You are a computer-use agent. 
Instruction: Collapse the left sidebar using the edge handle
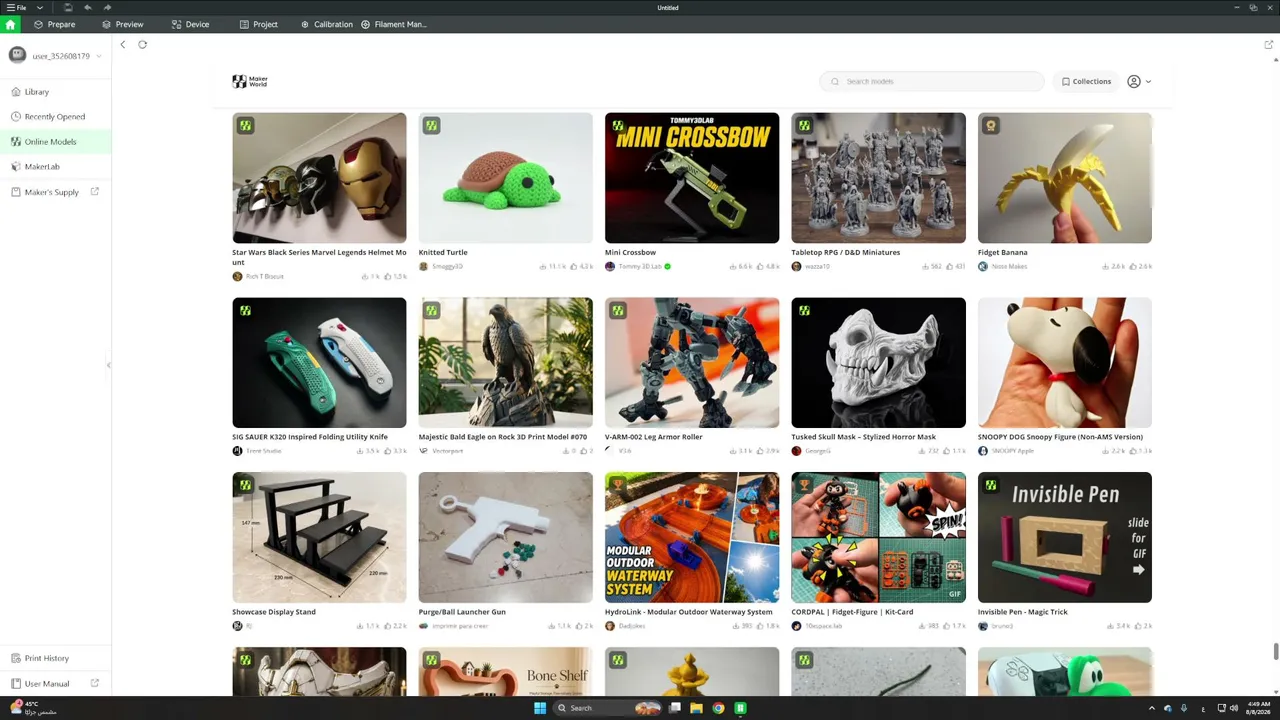point(108,365)
